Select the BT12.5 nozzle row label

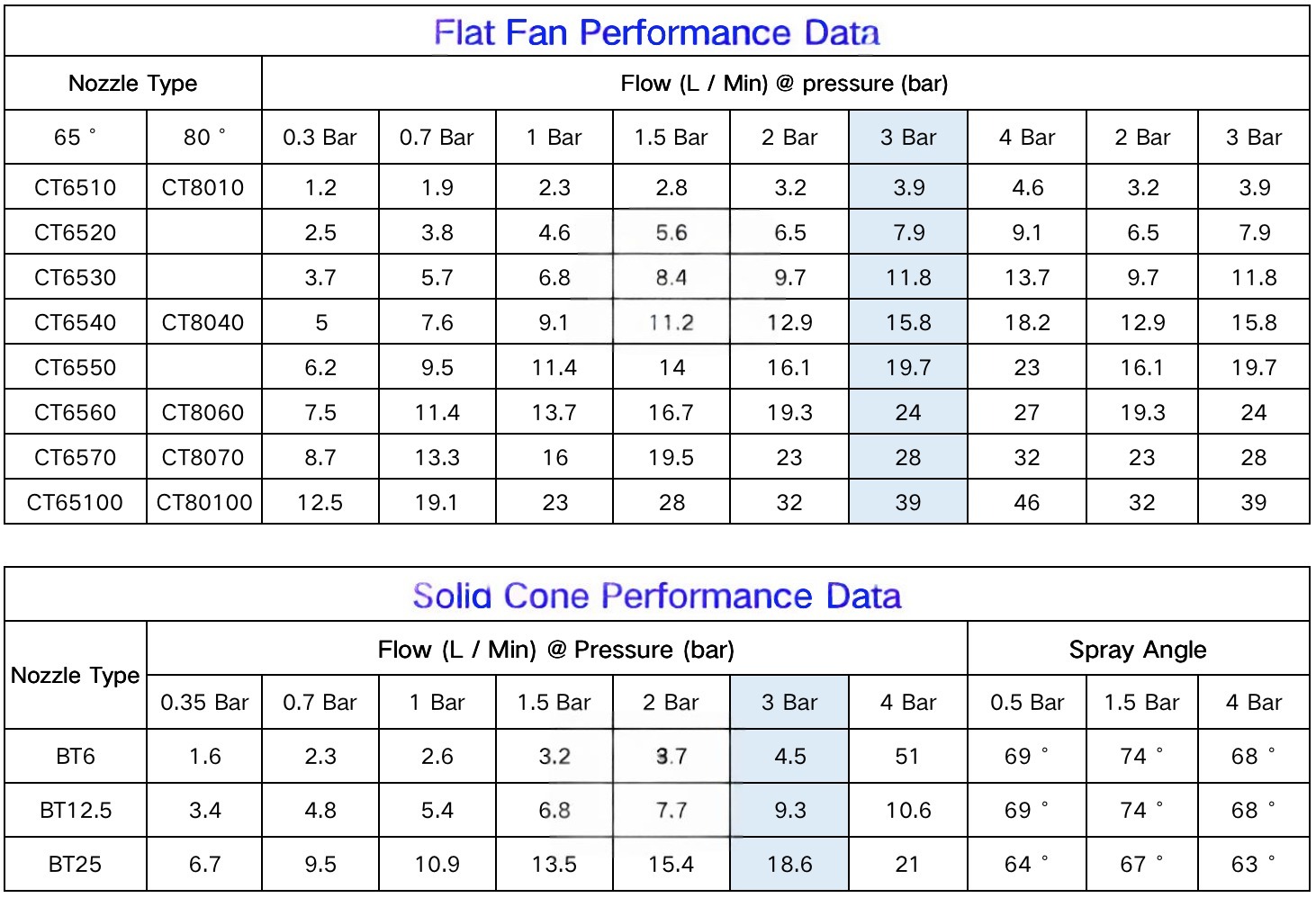tap(76, 810)
